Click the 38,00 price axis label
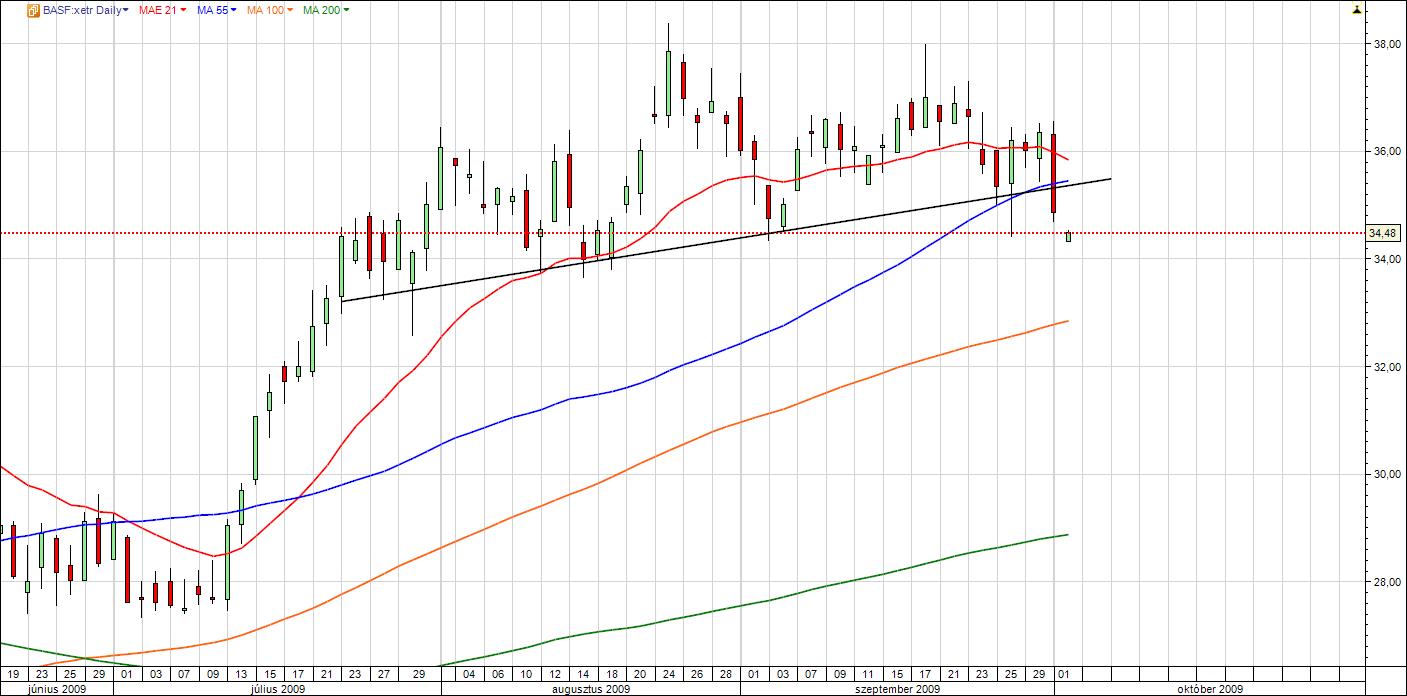The image size is (1407, 696). tap(1386, 44)
